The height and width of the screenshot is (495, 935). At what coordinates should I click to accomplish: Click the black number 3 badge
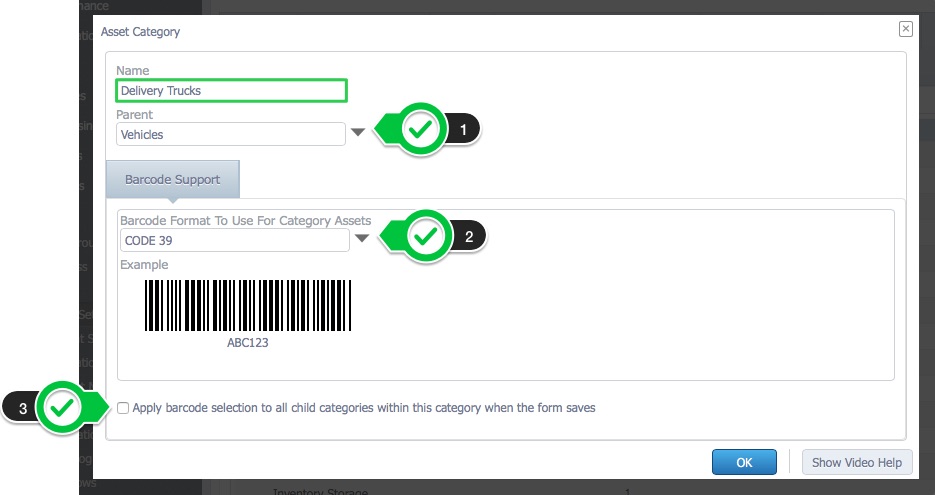click(22, 409)
